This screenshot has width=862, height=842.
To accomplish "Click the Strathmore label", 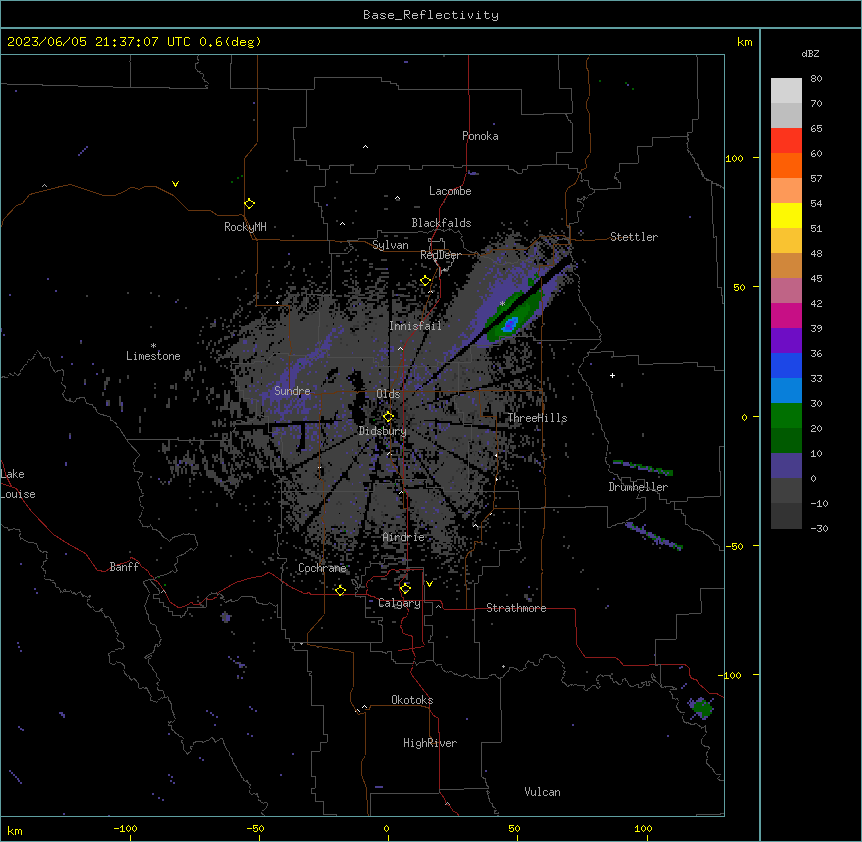I will 516,608.
